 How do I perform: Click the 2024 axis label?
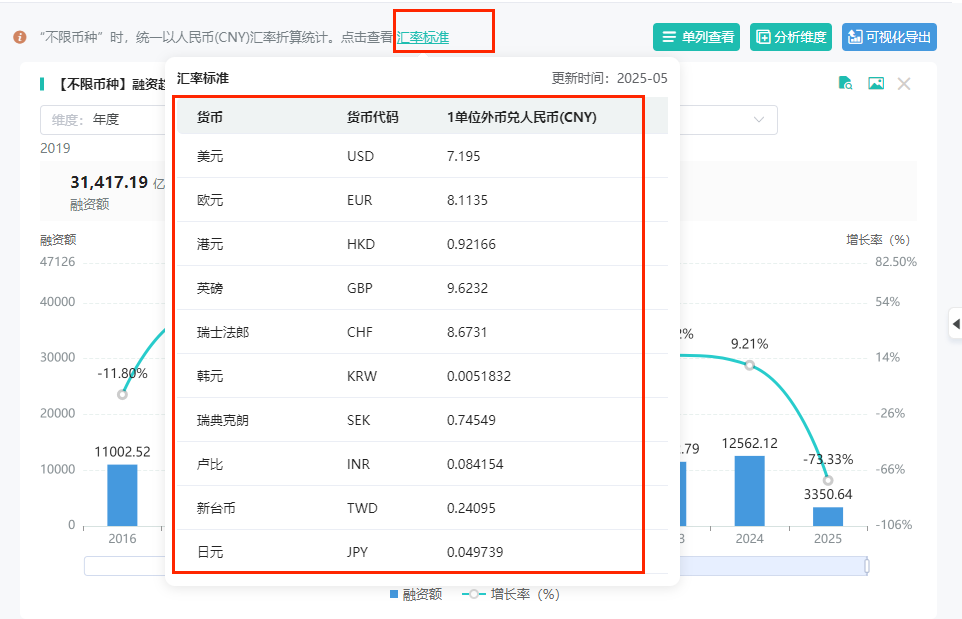pyautogui.click(x=749, y=539)
